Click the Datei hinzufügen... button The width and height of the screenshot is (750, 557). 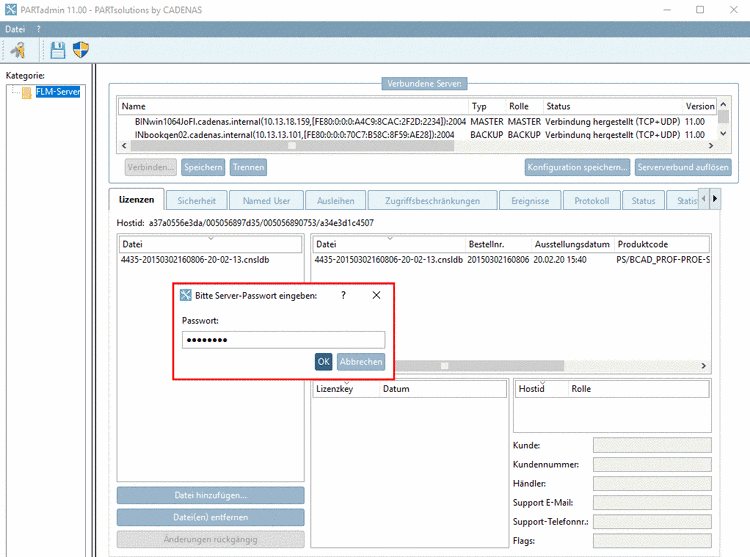point(210,495)
